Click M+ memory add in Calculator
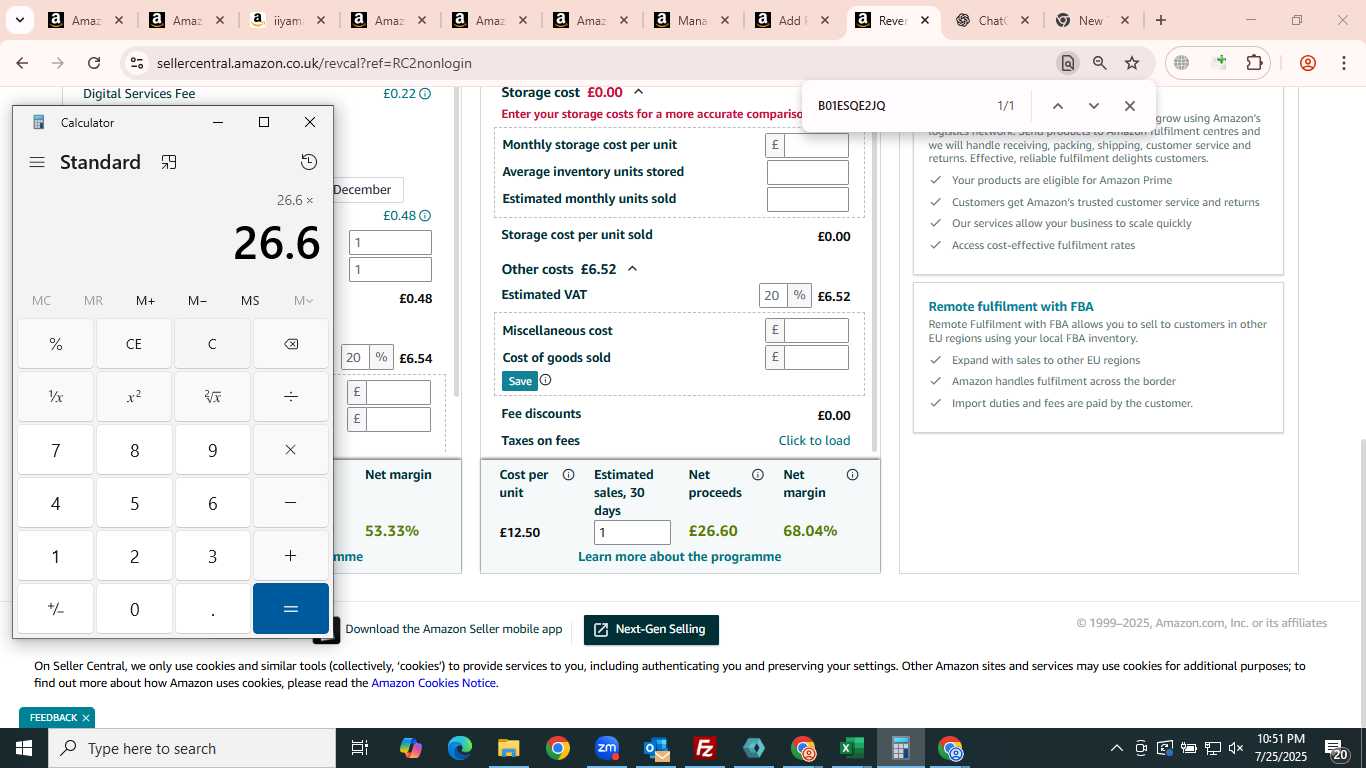 tap(146, 301)
